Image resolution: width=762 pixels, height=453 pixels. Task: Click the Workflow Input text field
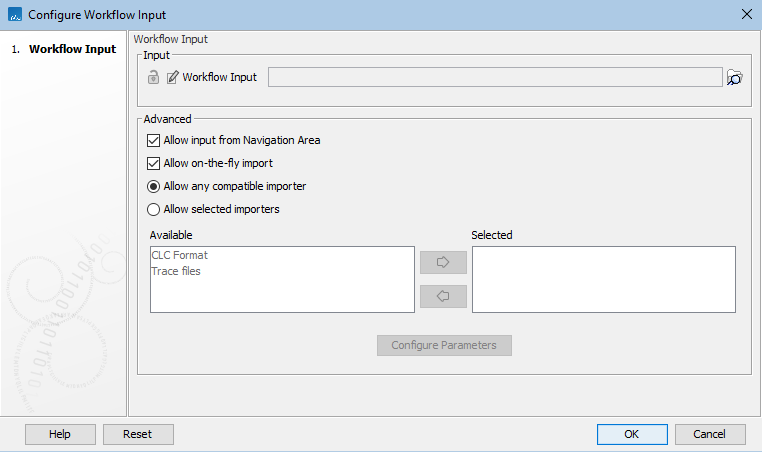coord(494,77)
